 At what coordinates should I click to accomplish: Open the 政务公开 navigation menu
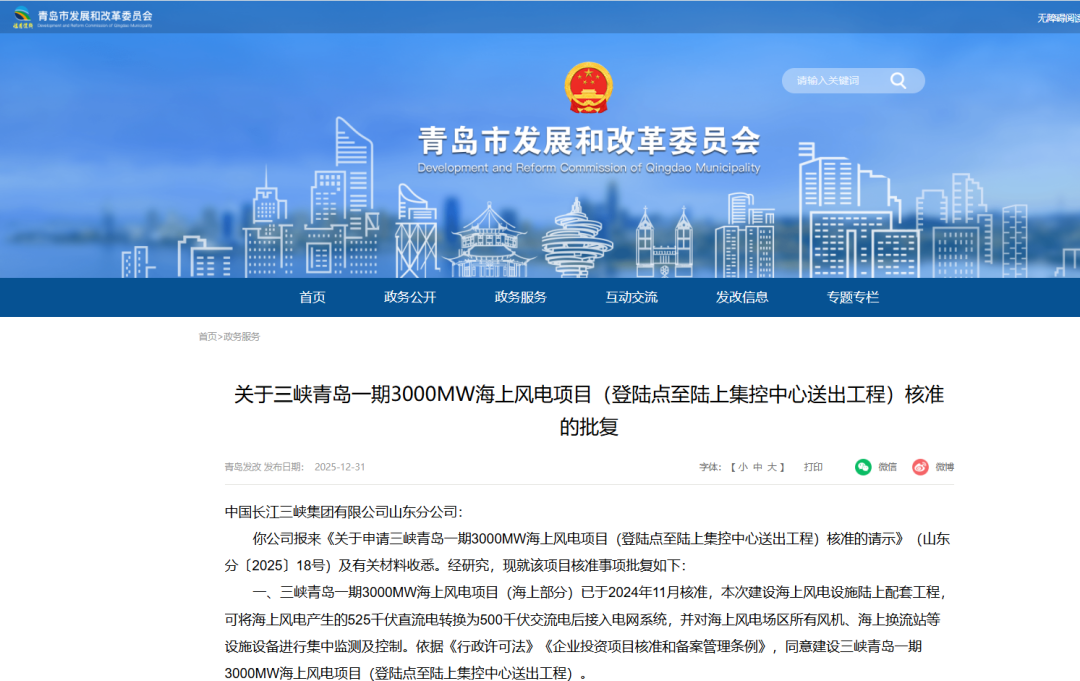(408, 297)
